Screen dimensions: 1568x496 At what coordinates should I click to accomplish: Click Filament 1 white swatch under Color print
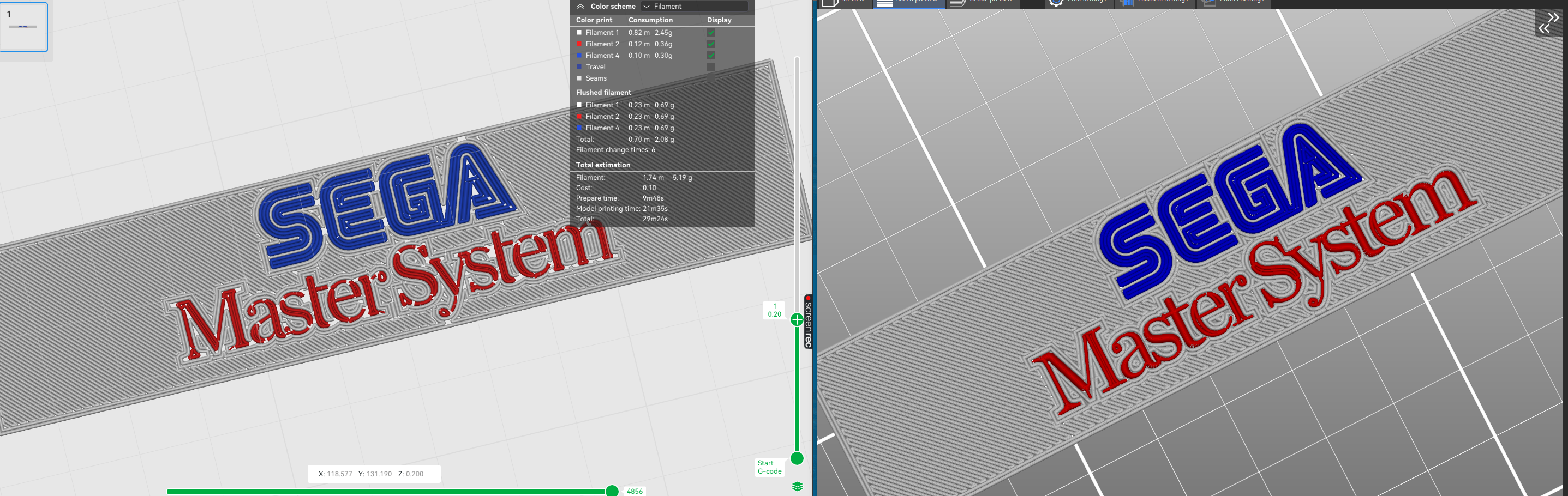(579, 33)
